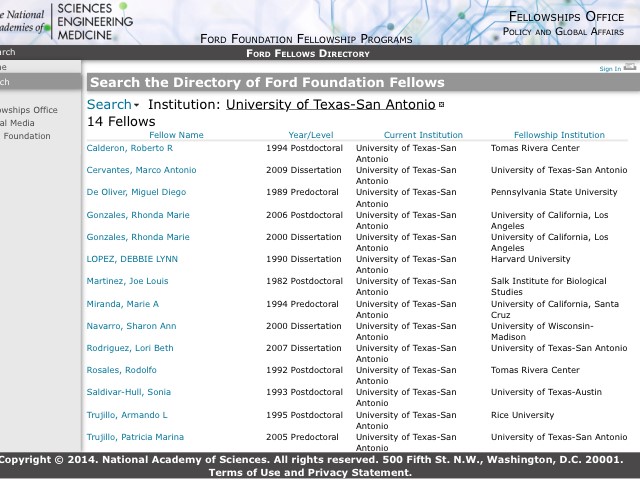Click '1994 Postdoctoral' in Calderon row
This screenshot has height=501, width=640.
pyautogui.click(x=304, y=148)
